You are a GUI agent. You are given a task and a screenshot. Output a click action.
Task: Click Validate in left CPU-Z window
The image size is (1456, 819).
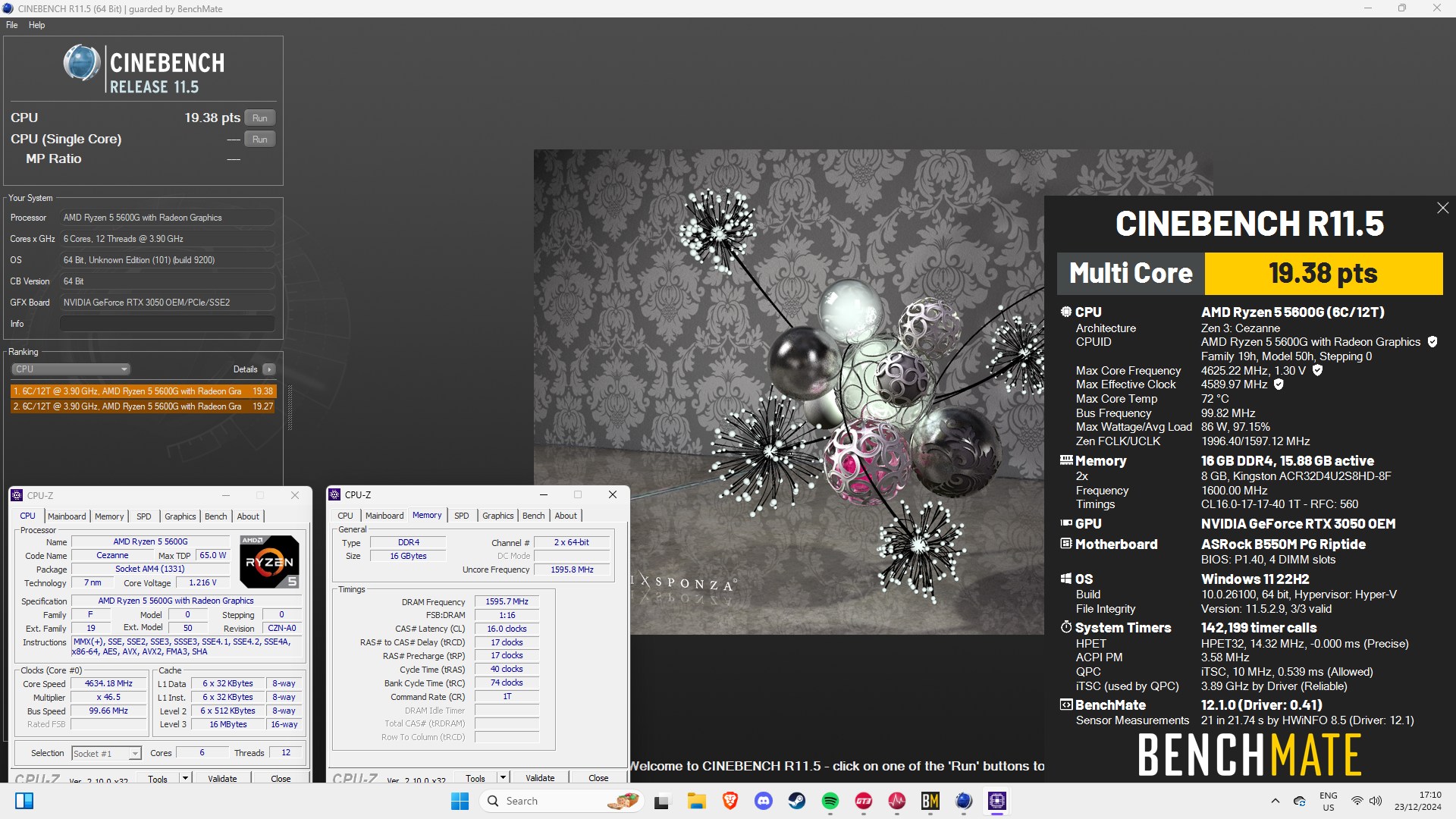[222, 779]
